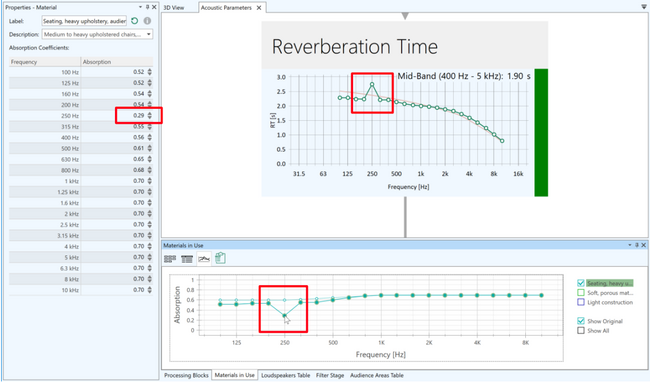Open the Loudspeakers Table tab

click(286, 375)
